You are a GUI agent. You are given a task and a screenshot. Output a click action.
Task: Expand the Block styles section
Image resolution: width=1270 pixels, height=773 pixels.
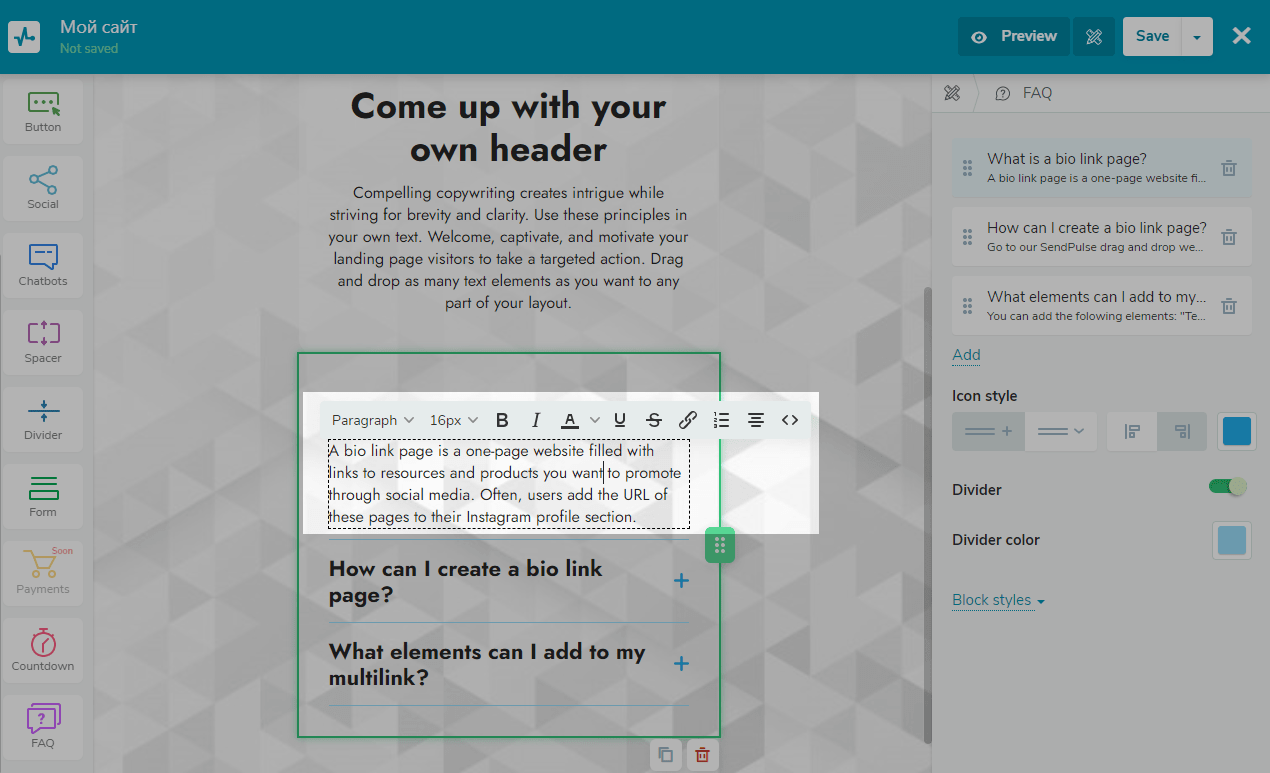pos(998,600)
